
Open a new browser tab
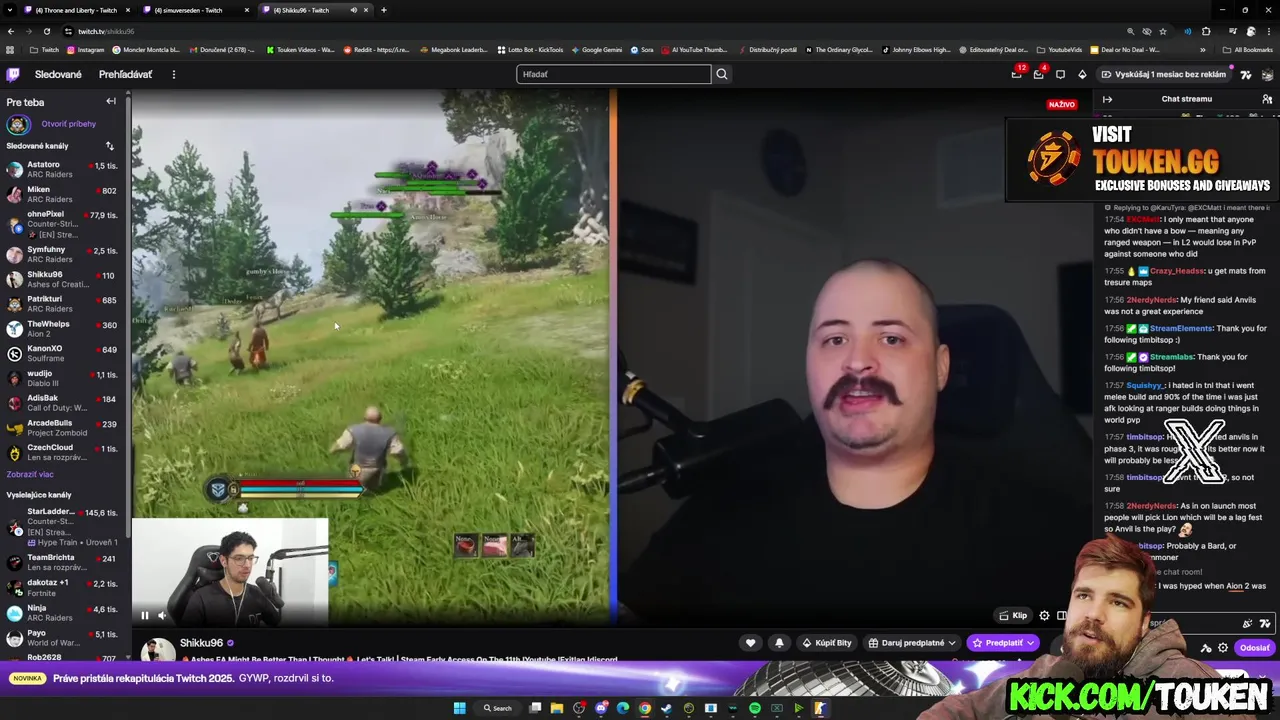tap(384, 10)
